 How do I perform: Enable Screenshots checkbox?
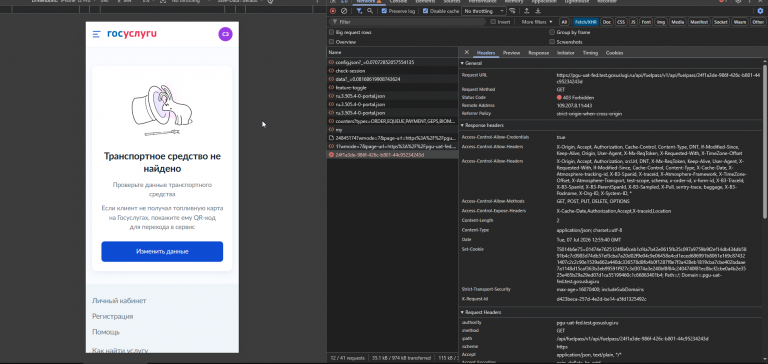point(552,42)
